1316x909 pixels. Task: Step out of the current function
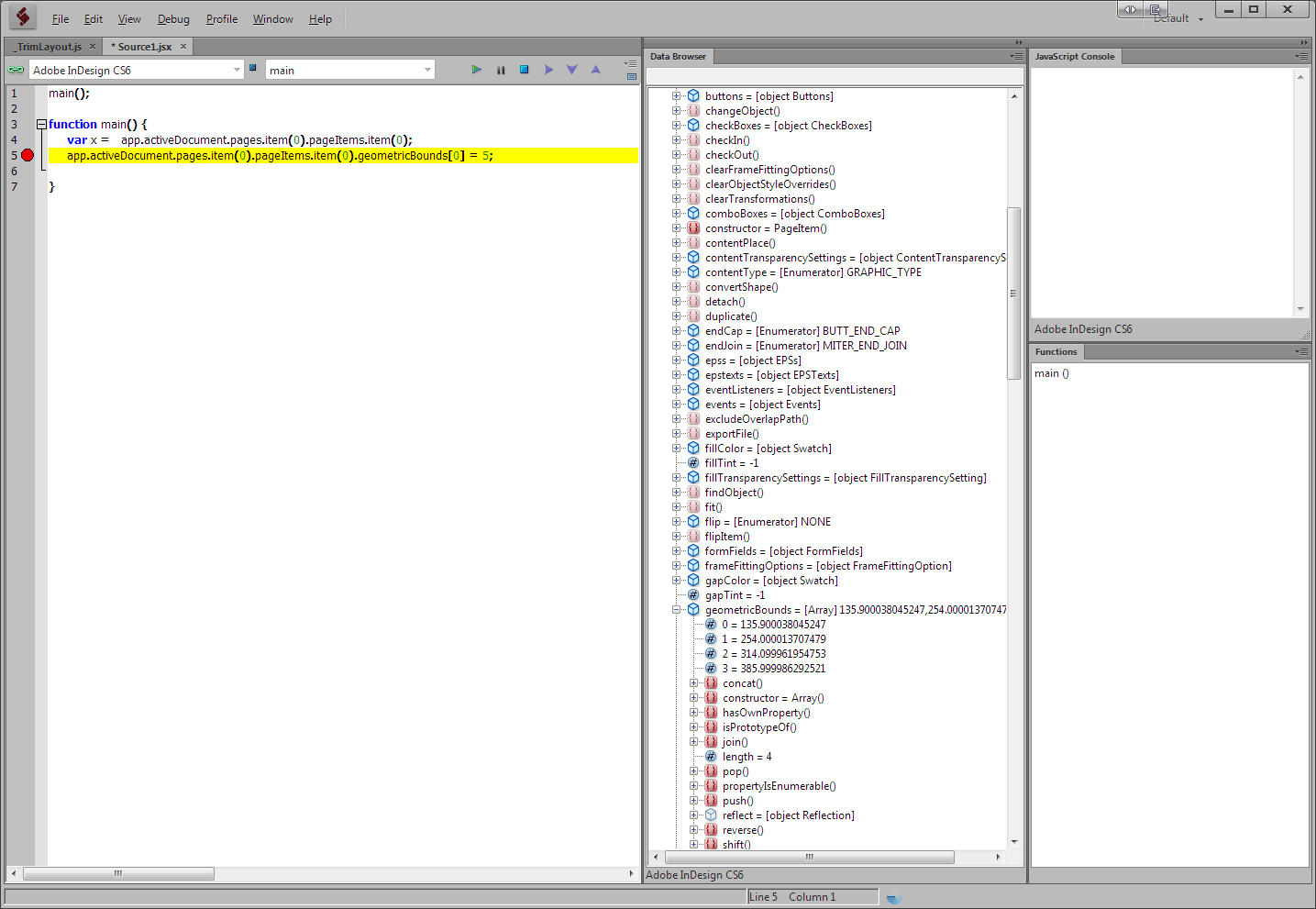point(596,70)
